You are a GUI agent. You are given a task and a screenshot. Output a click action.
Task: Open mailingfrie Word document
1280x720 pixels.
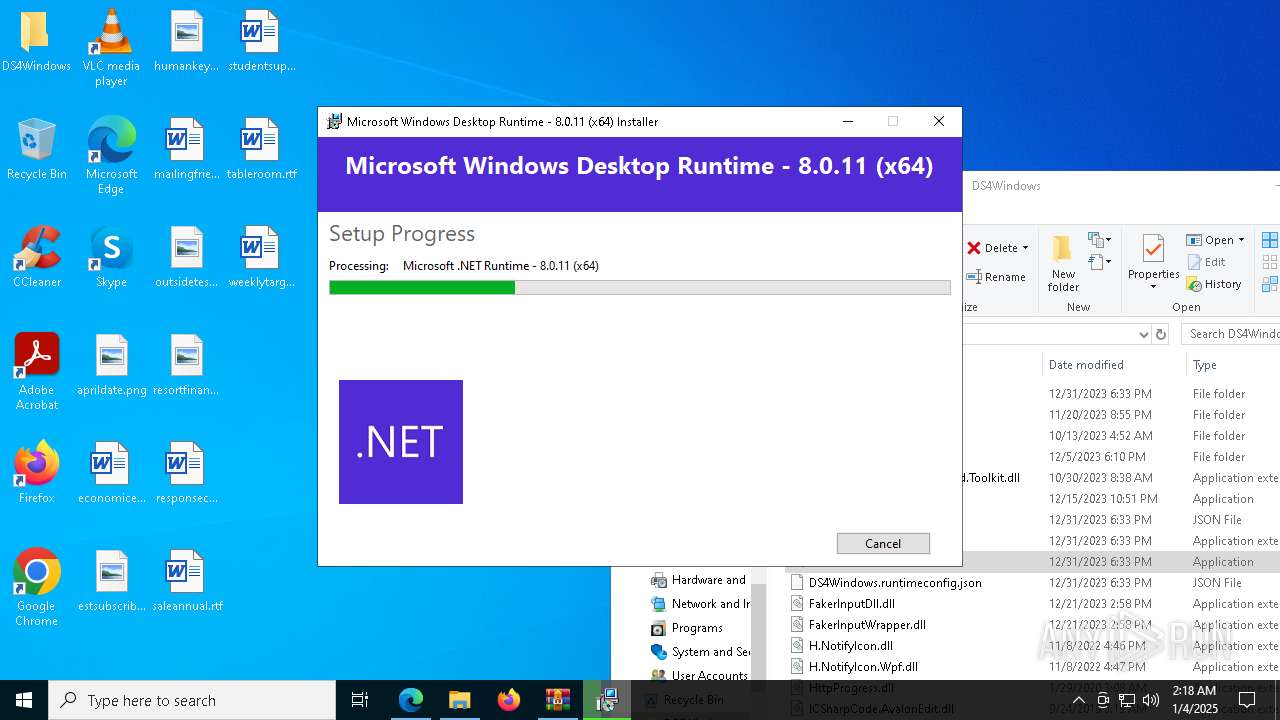point(186,150)
